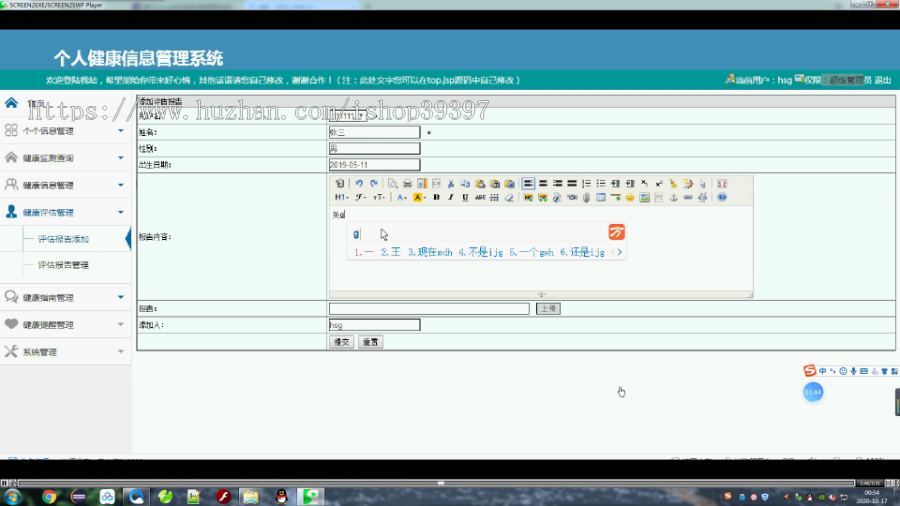Toggle justified text alignment
This screenshot has height=506, width=900.
[572, 184]
